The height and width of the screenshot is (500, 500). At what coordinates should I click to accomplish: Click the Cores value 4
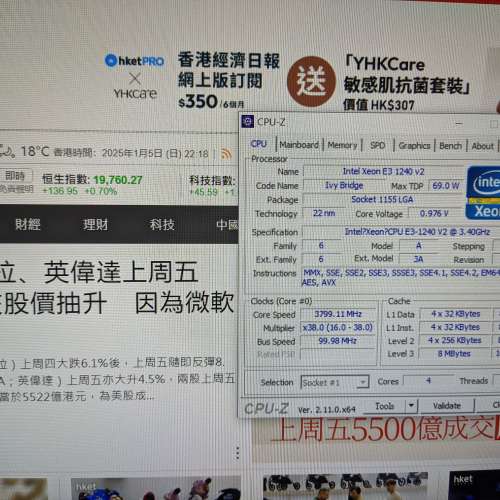click(x=428, y=381)
